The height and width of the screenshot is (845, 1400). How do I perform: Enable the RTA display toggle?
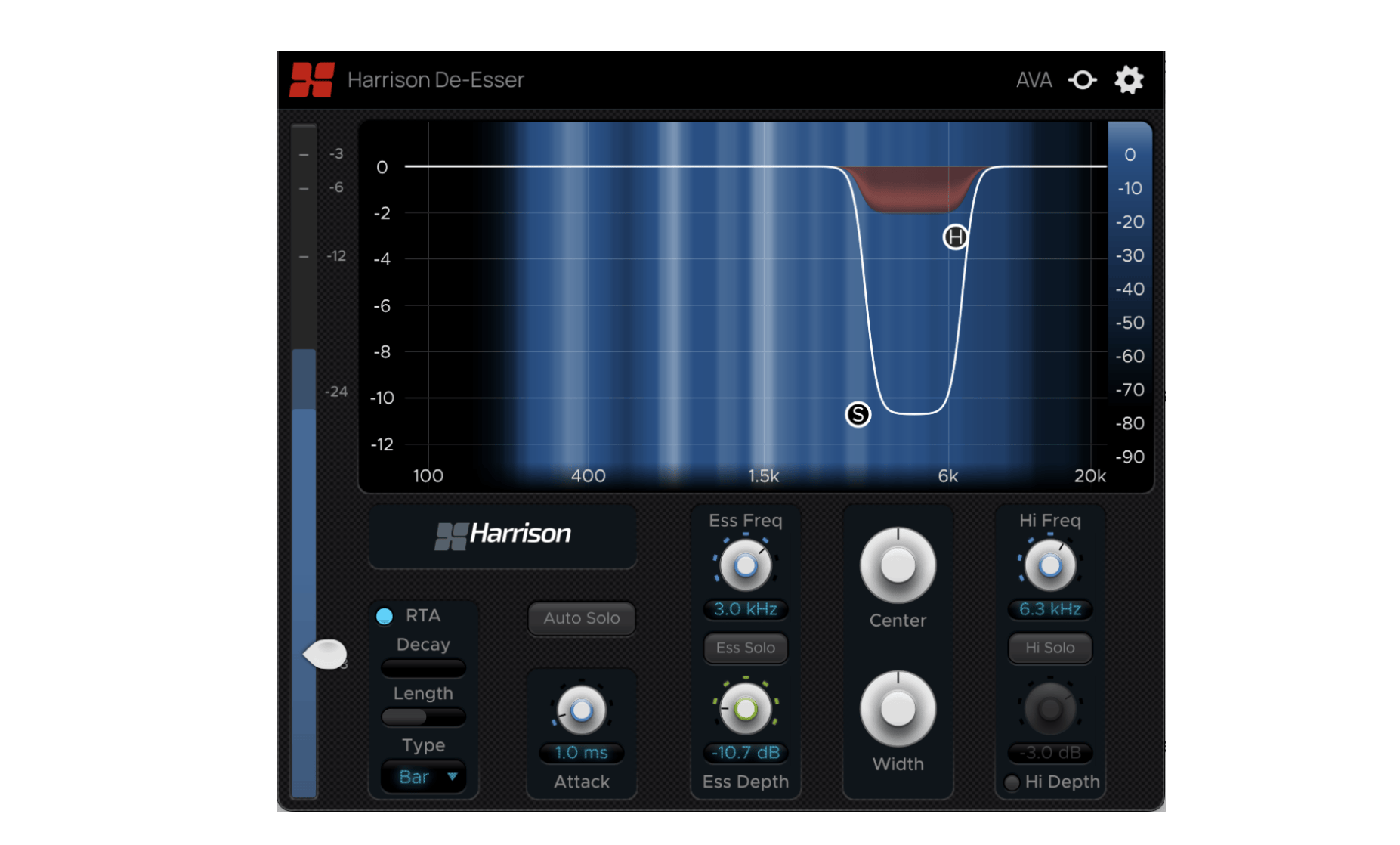[x=385, y=616]
